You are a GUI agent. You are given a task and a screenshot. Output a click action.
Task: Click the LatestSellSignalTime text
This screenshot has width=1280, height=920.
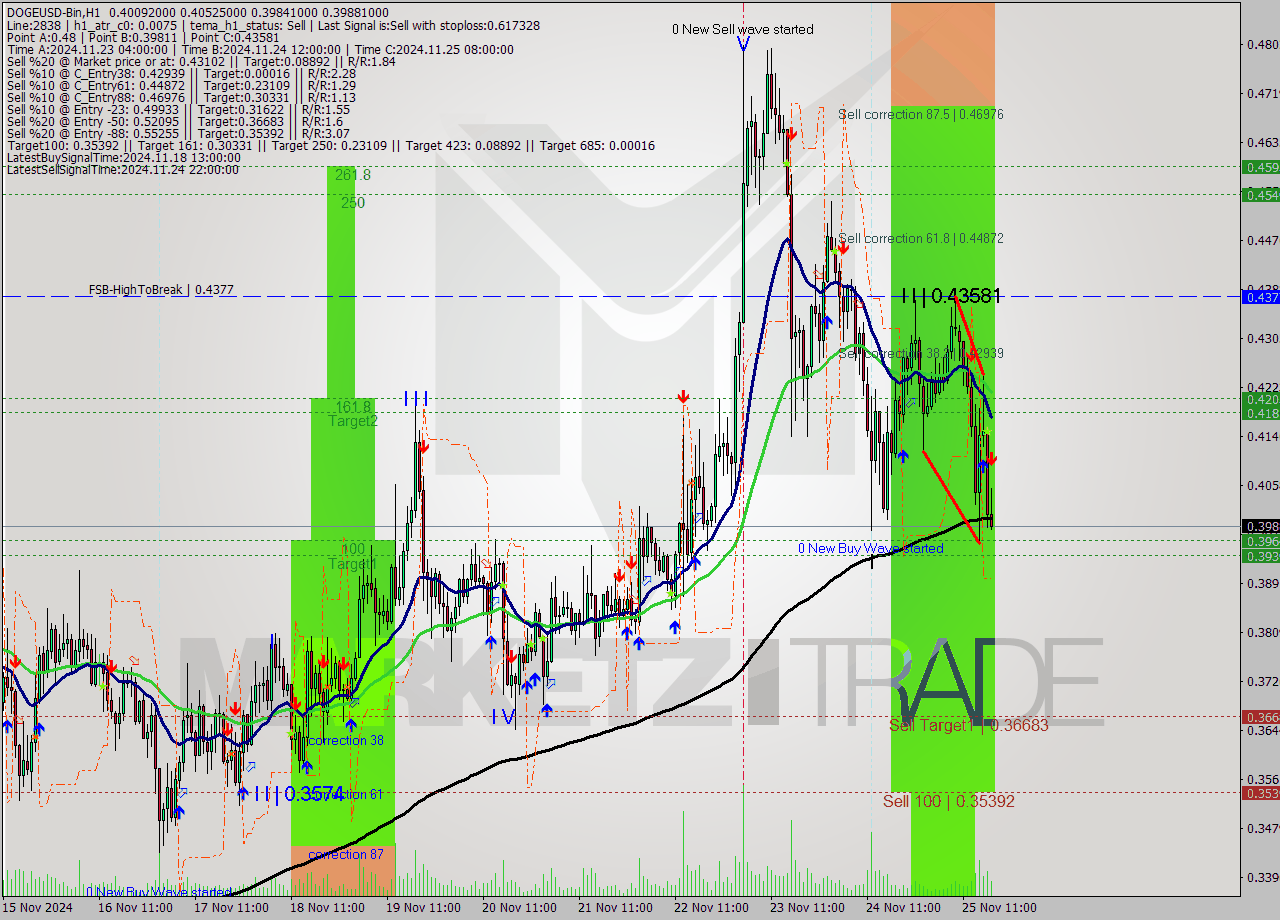(x=122, y=169)
